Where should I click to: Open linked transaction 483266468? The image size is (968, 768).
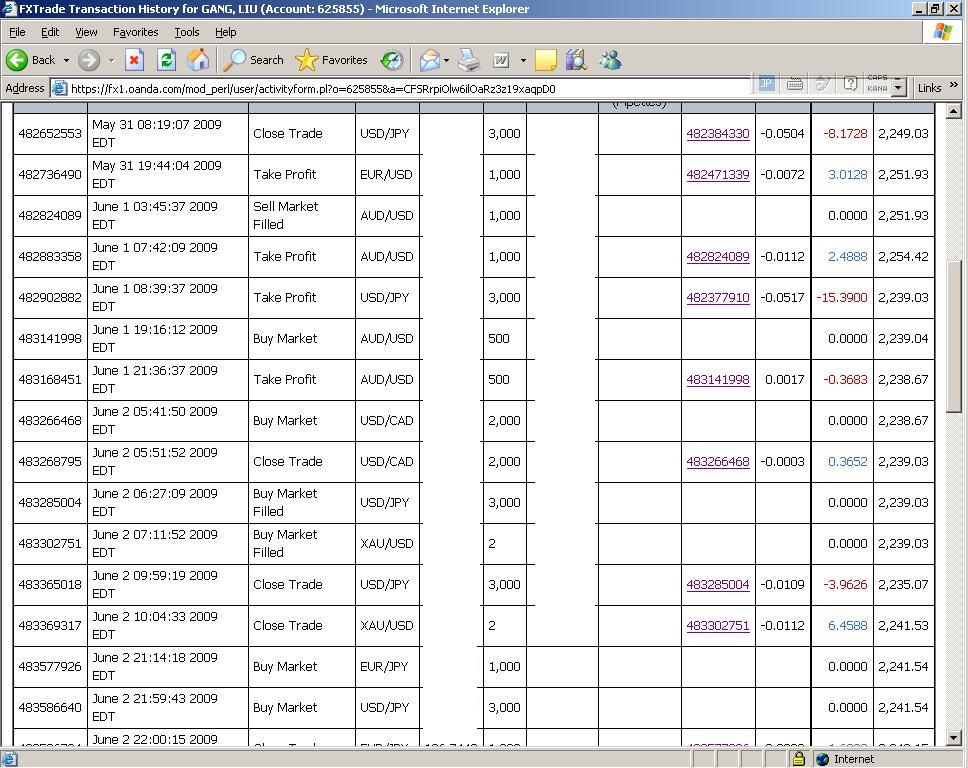[x=718, y=461]
